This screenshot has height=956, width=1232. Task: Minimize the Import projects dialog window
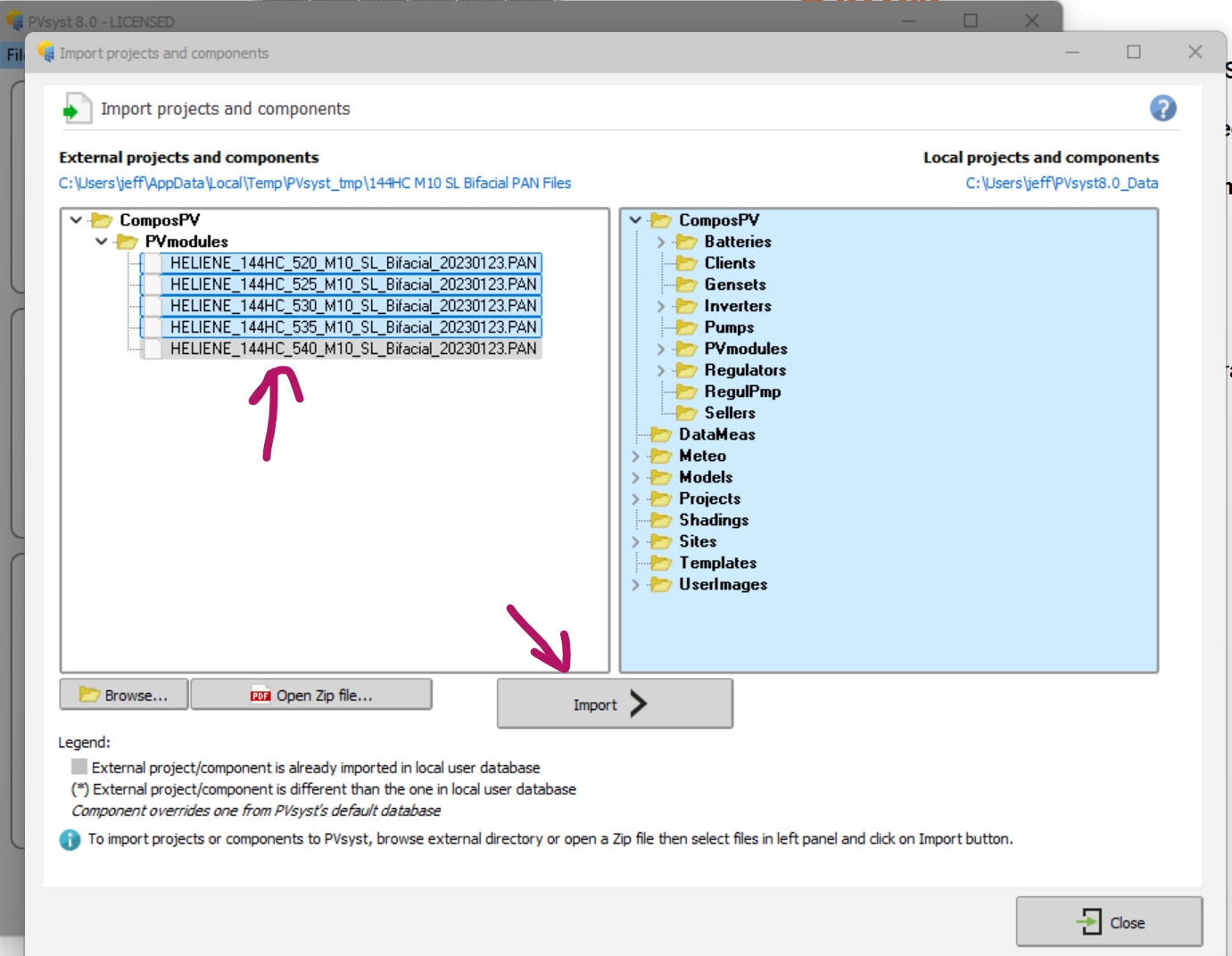pyautogui.click(x=1072, y=52)
